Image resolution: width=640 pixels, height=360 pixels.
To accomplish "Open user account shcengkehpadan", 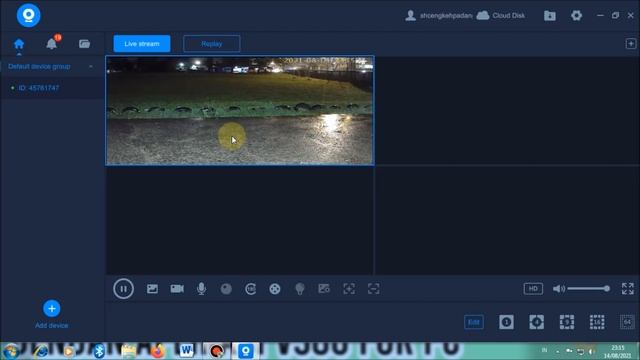I will (x=439, y=16).
